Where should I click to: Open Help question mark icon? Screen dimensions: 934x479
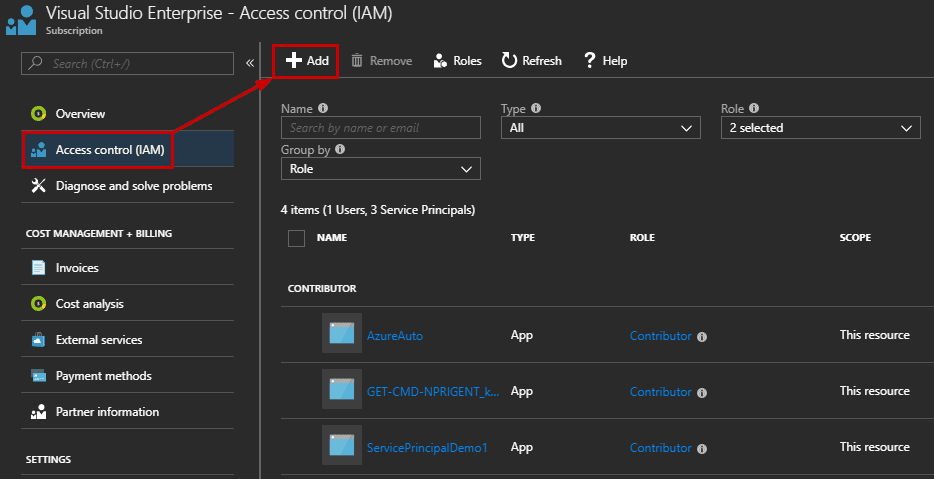coord(590,61)
